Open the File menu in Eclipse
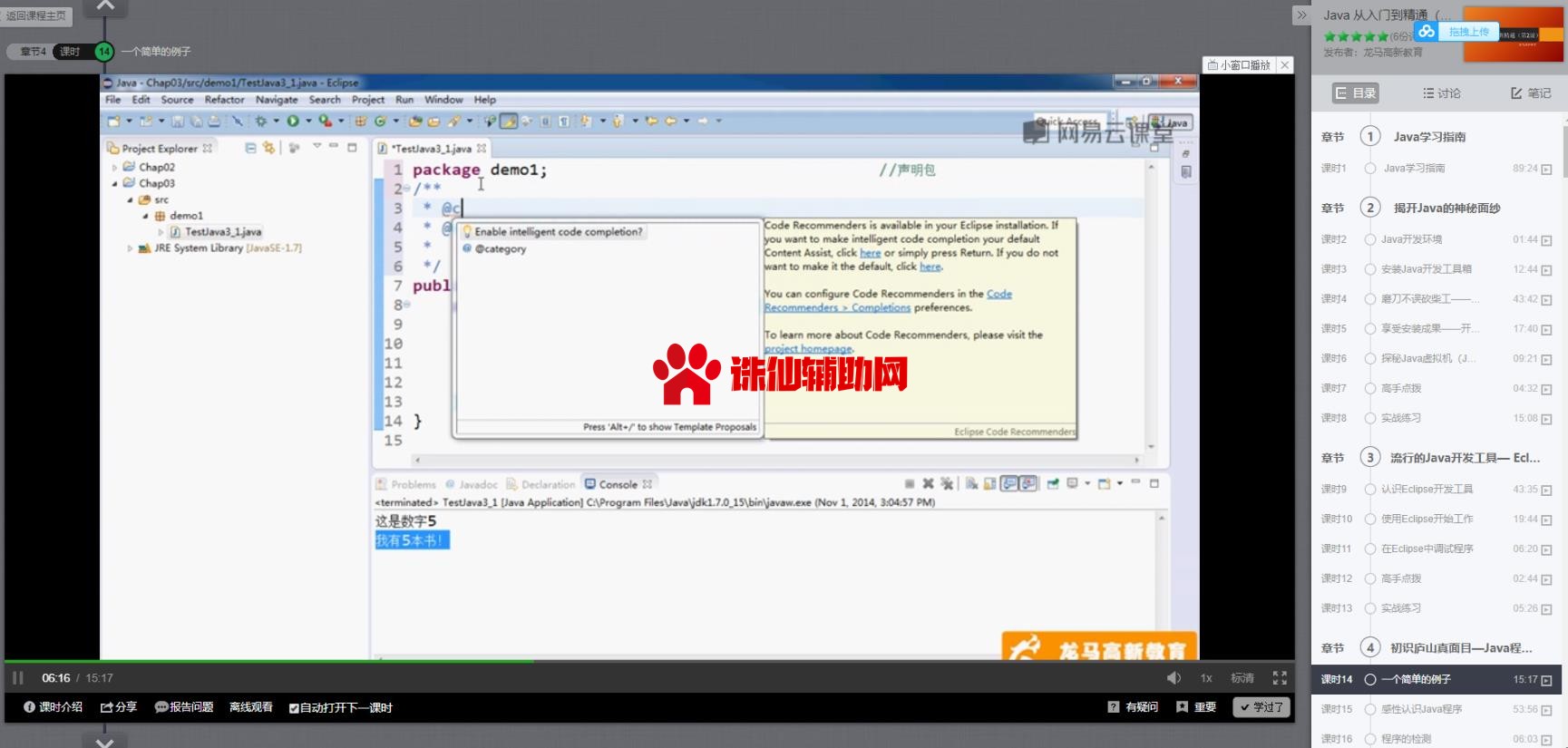The width and height of the screenshot is (1568, 748). tap(112, 100)
